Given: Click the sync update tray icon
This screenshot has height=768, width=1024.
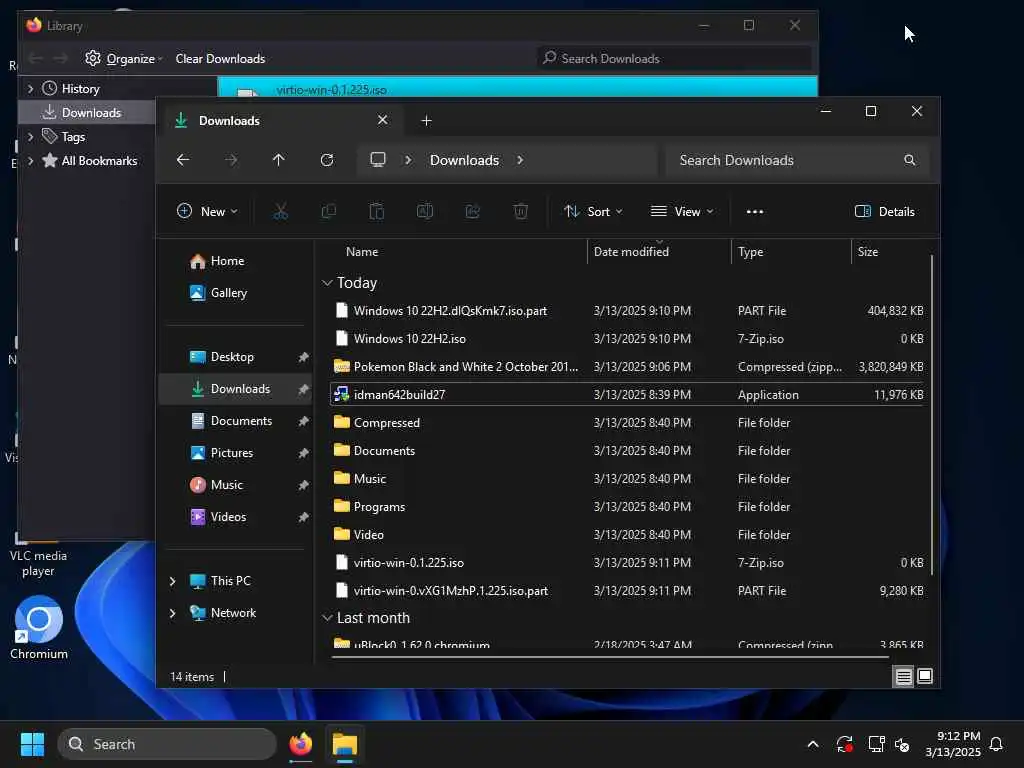Looking at the screenshot, I should (x=844, y=744).
